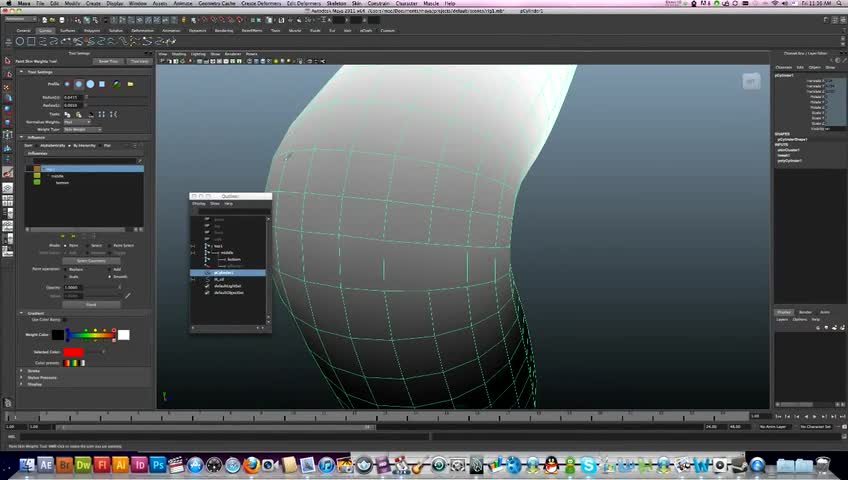The image size is (848, 480).
Task: Open Photoshop from the dock
Action: coord(157,465)
